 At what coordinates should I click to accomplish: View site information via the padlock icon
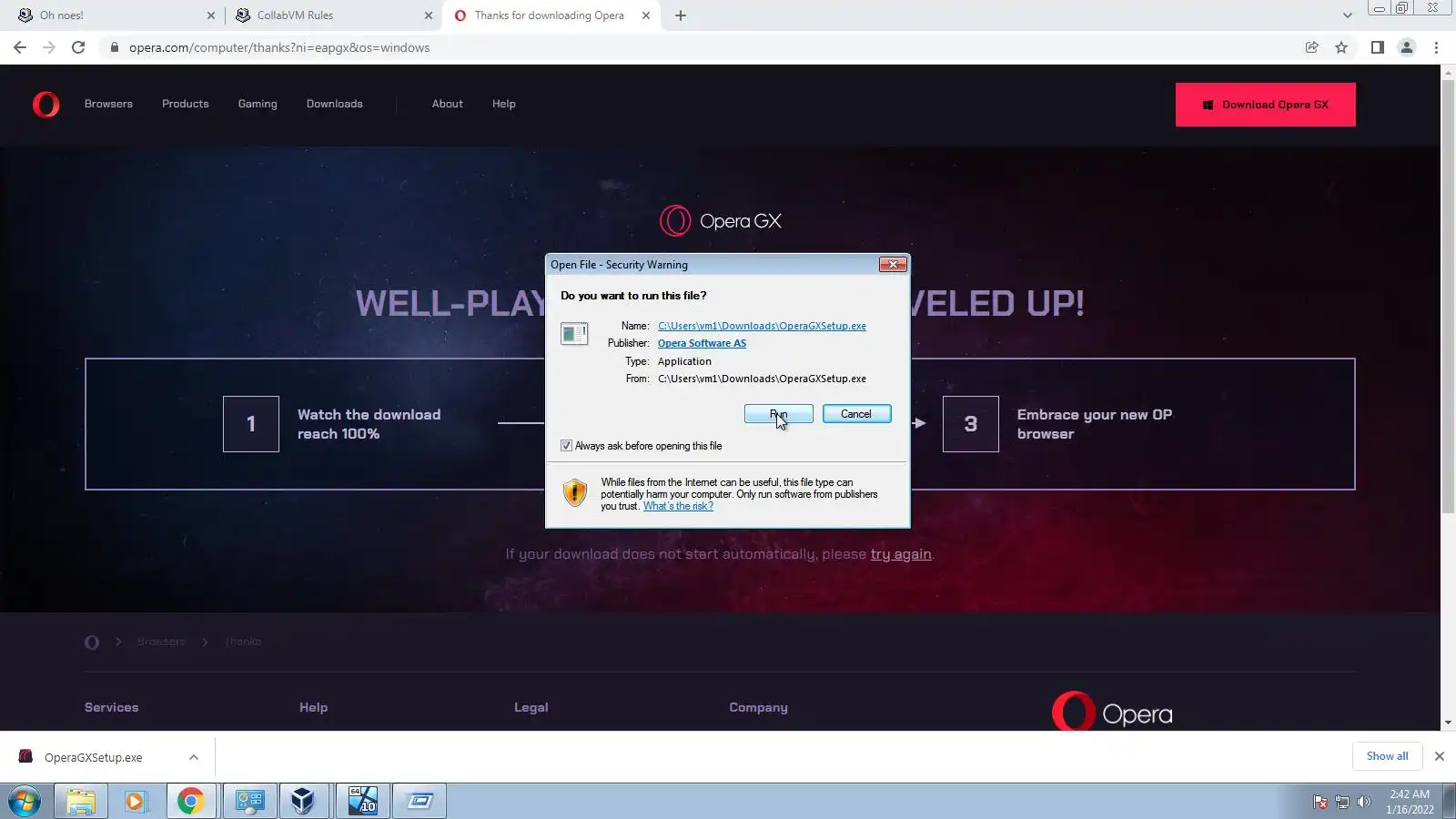point(114,47)
